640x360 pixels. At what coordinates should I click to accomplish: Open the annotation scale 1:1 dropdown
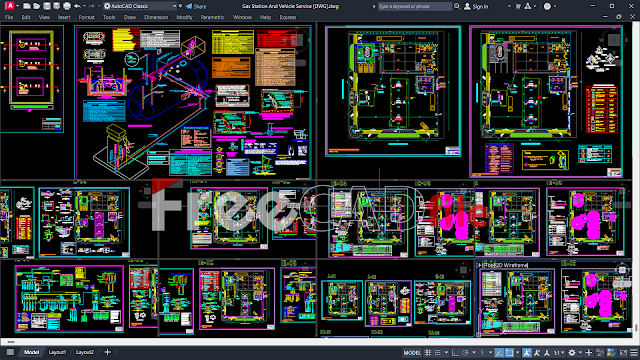pyautogui.click(x=558, y=352)
